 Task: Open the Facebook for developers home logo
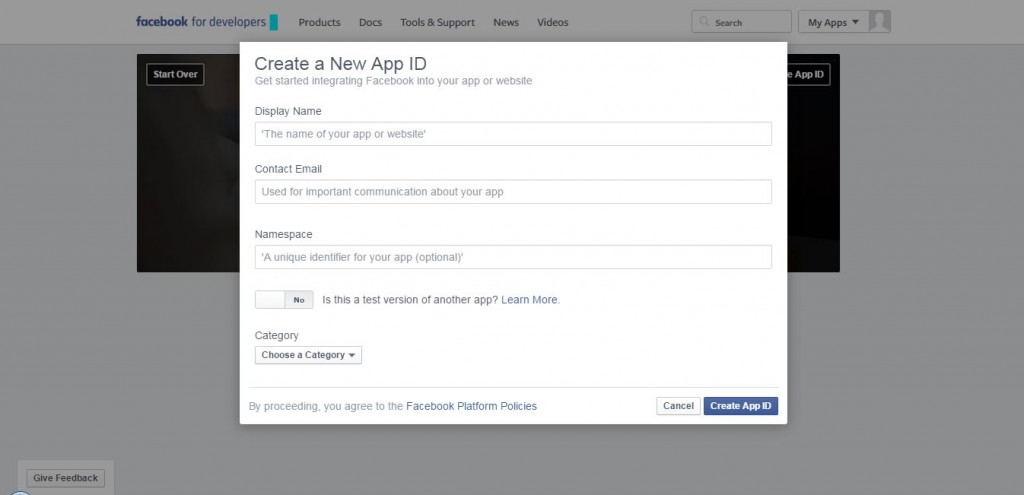click(206, 22)
